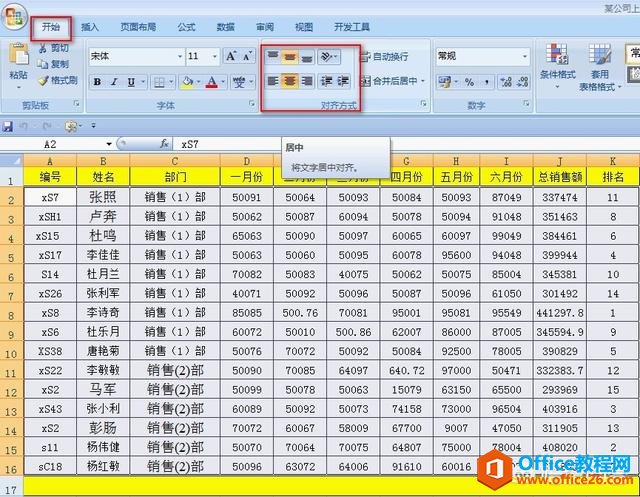Open Format as Table (套用表格格式)

click(x=600, y=67)
